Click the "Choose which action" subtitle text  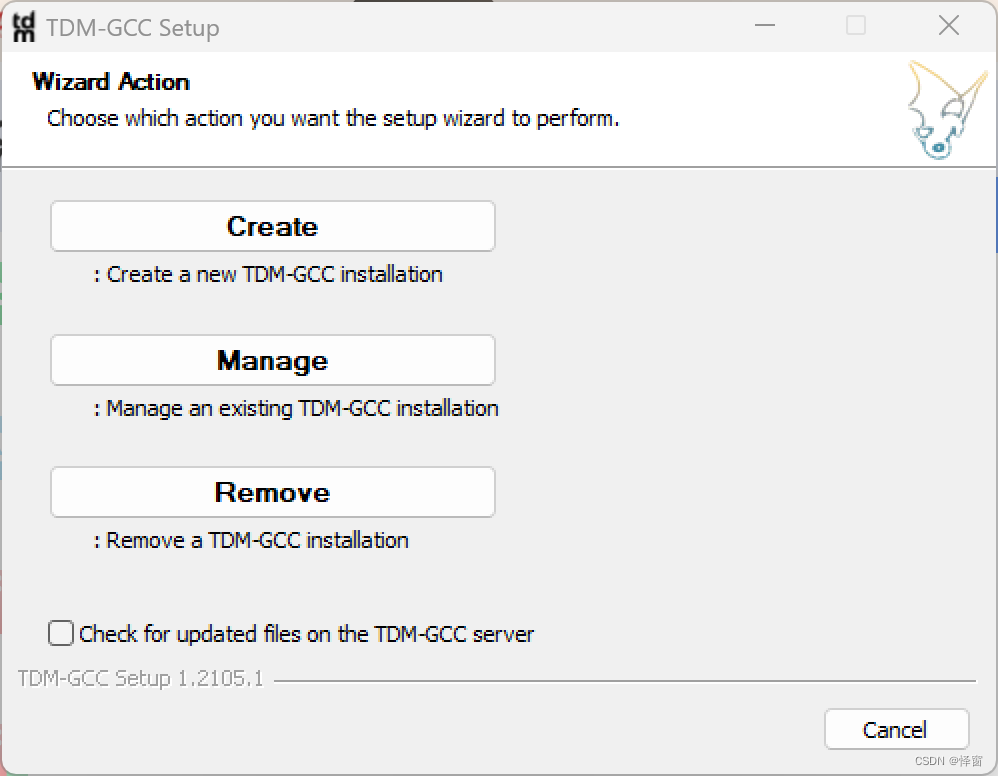pos(333,118)
